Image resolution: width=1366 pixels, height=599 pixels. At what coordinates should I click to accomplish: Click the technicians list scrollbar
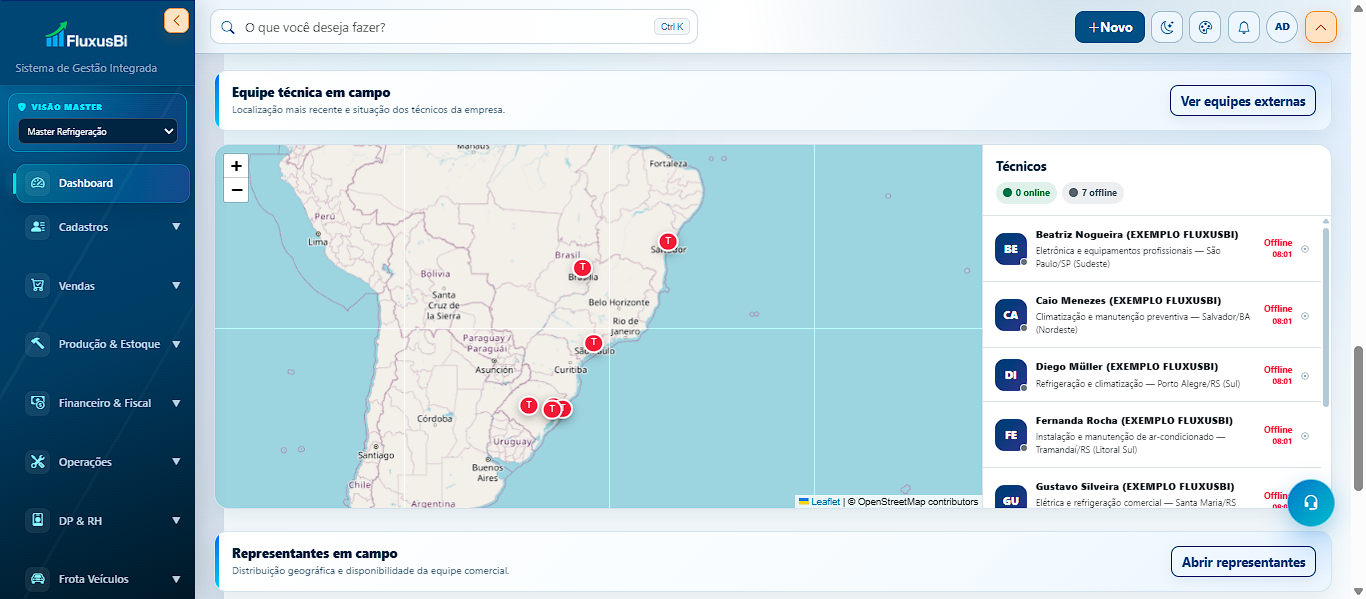coord(1326,316)
